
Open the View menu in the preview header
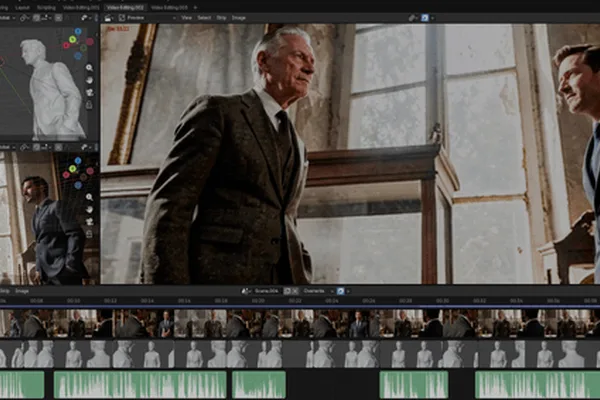186,18
